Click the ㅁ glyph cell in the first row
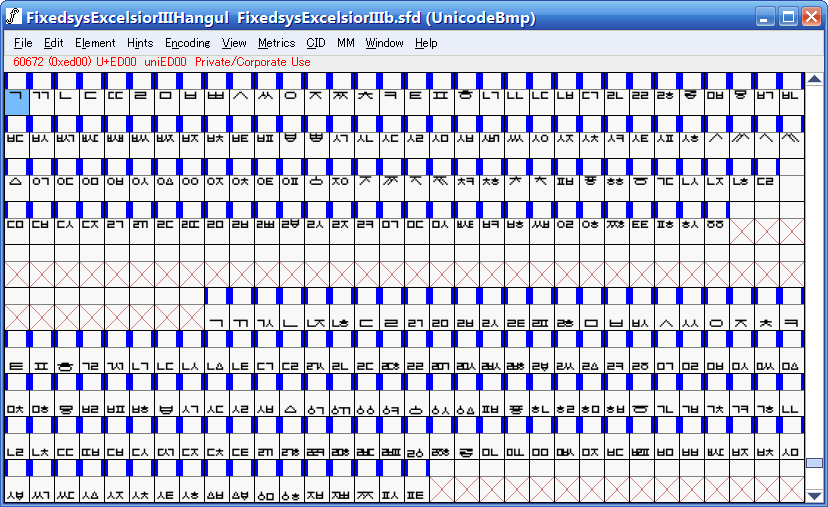 166,97
